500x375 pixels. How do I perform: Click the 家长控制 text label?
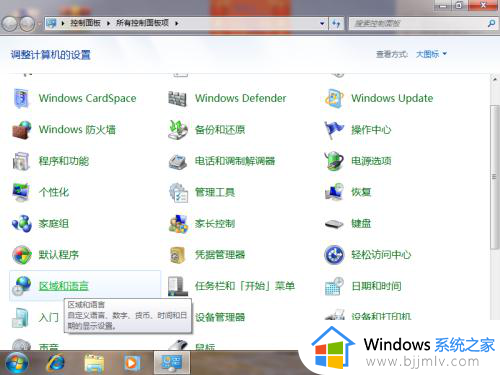pos(215,223)
